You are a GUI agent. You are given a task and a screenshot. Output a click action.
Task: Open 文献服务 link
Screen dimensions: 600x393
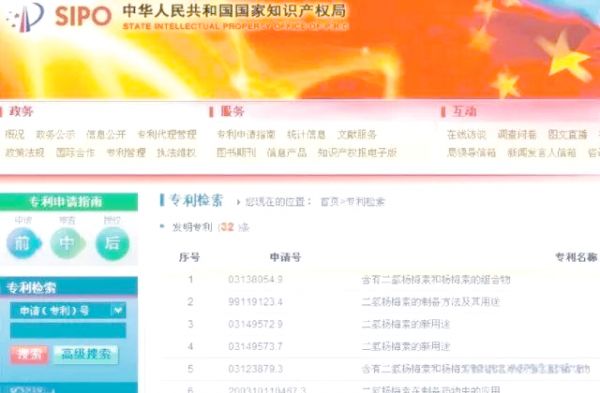(x=357, y=134)
